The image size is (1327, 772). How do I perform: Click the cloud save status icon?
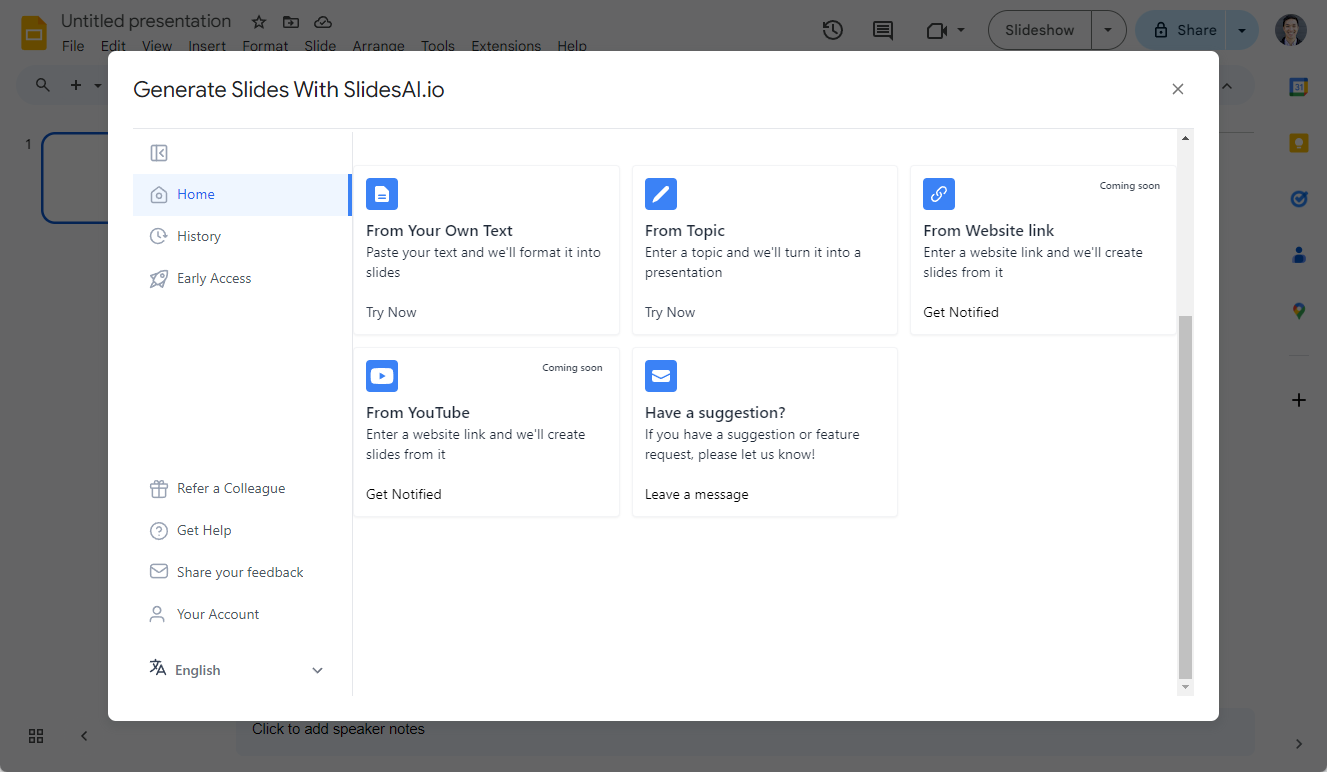tap(323, 22)
